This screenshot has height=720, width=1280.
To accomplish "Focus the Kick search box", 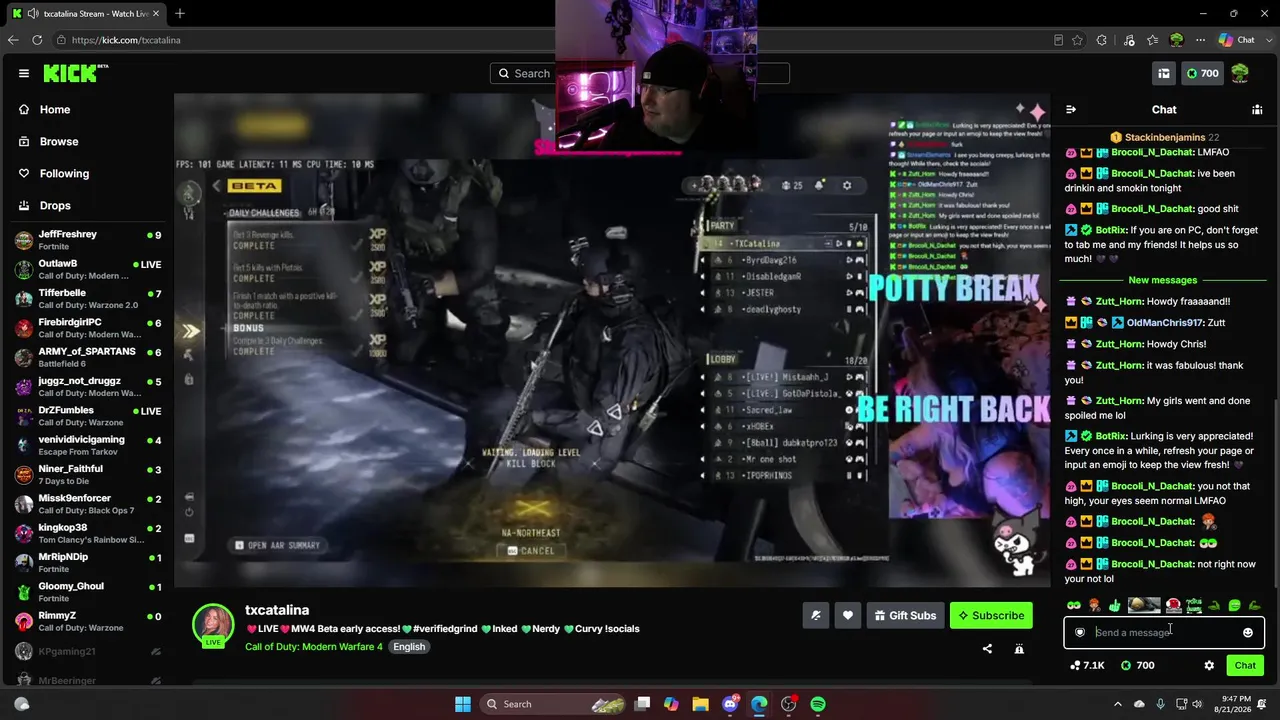I will 640,73.
